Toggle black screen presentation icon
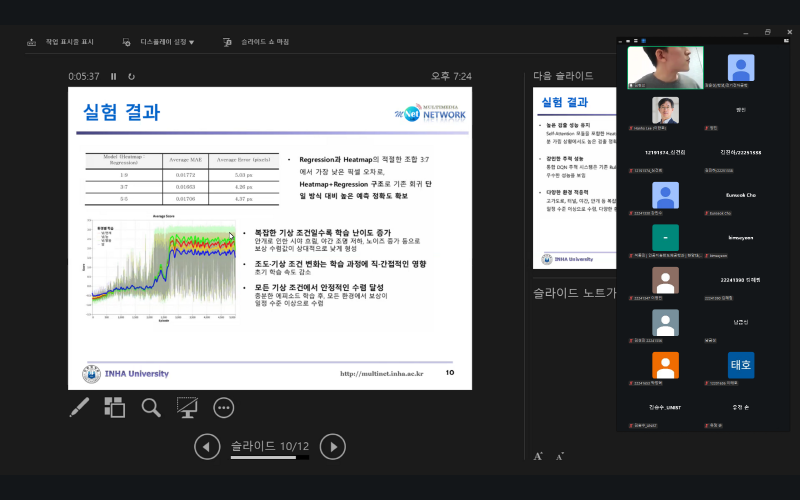800x500 pixels. point(187,407)
